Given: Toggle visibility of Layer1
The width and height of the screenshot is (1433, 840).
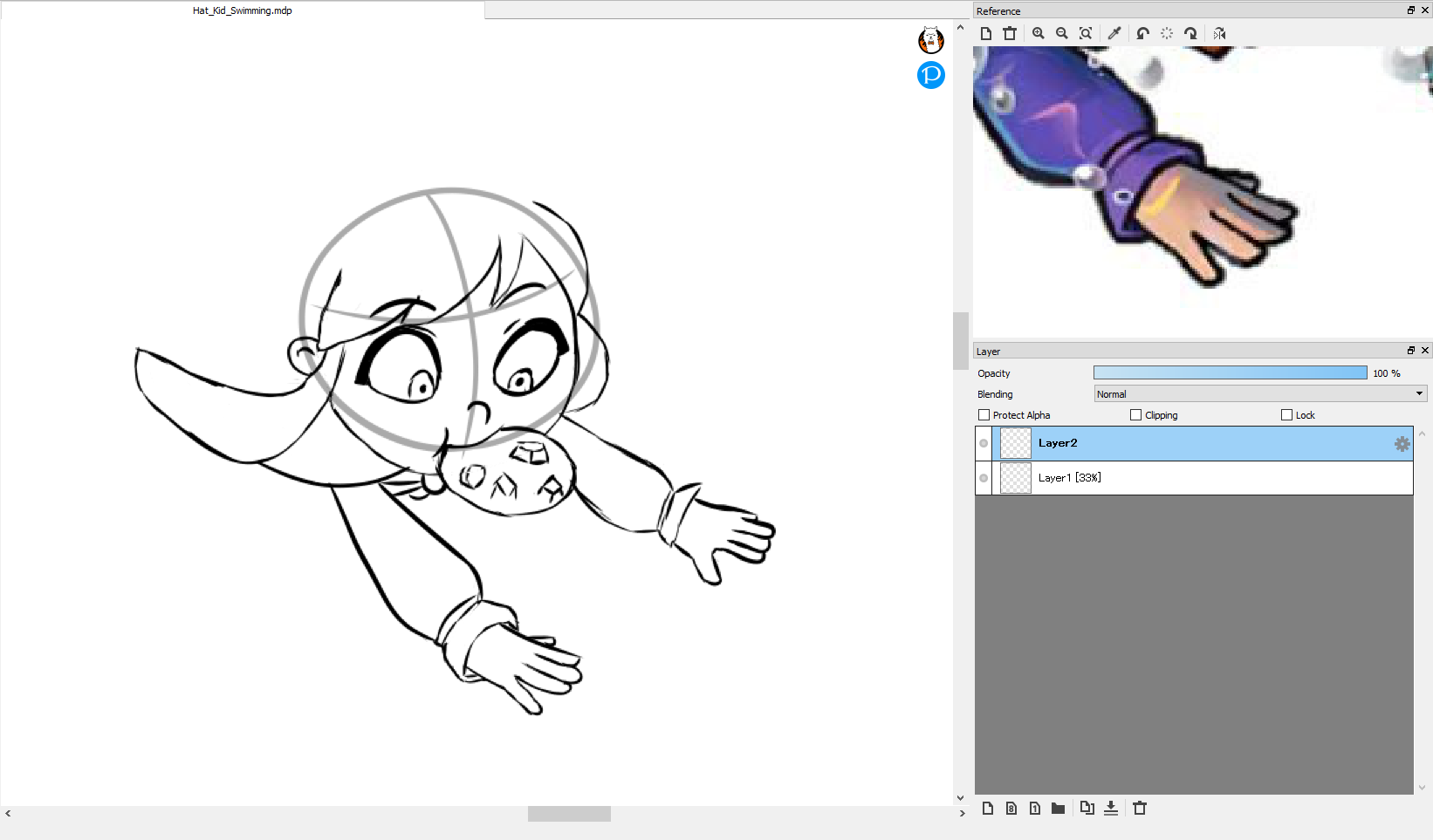Looking at the screenshot, I should point(984,478).
